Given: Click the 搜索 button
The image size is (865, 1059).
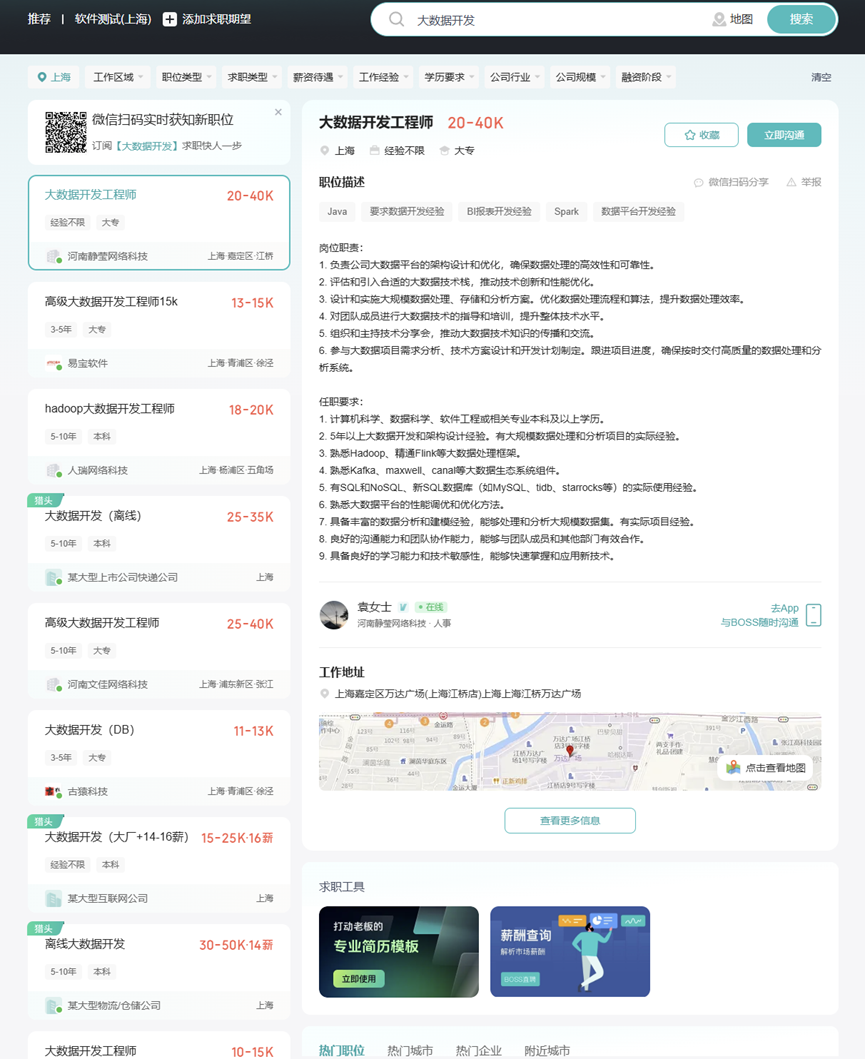Looking at the screenshot, I should [x=801, y=20].
